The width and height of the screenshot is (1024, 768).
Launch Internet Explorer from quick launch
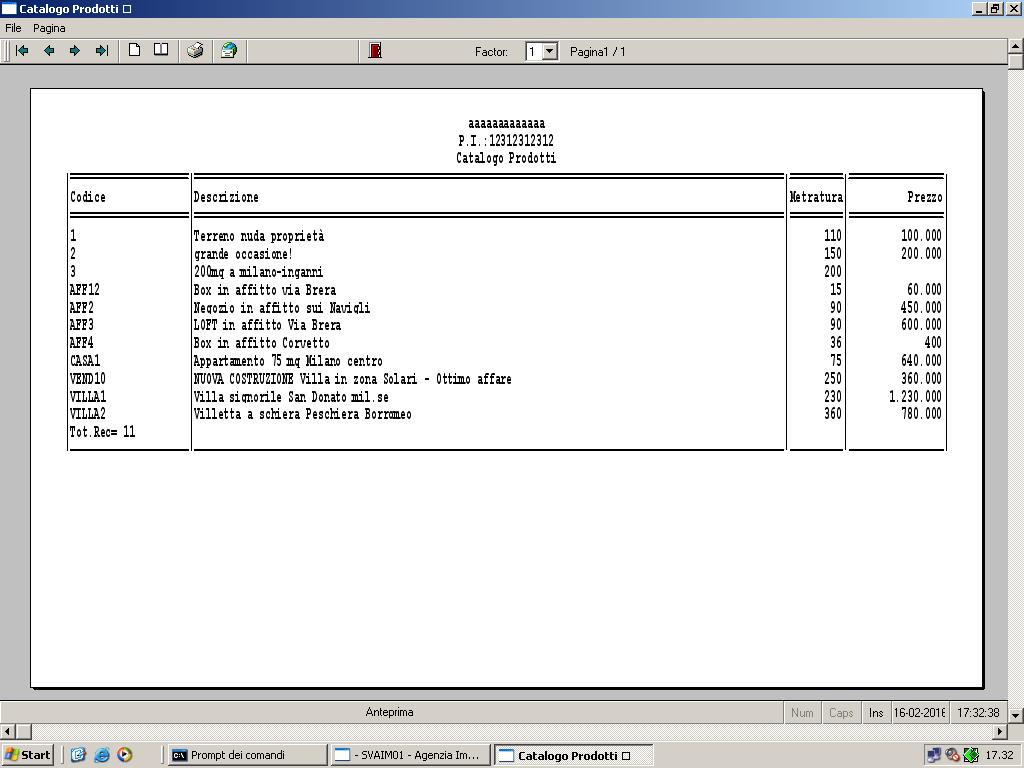point(101,755)
